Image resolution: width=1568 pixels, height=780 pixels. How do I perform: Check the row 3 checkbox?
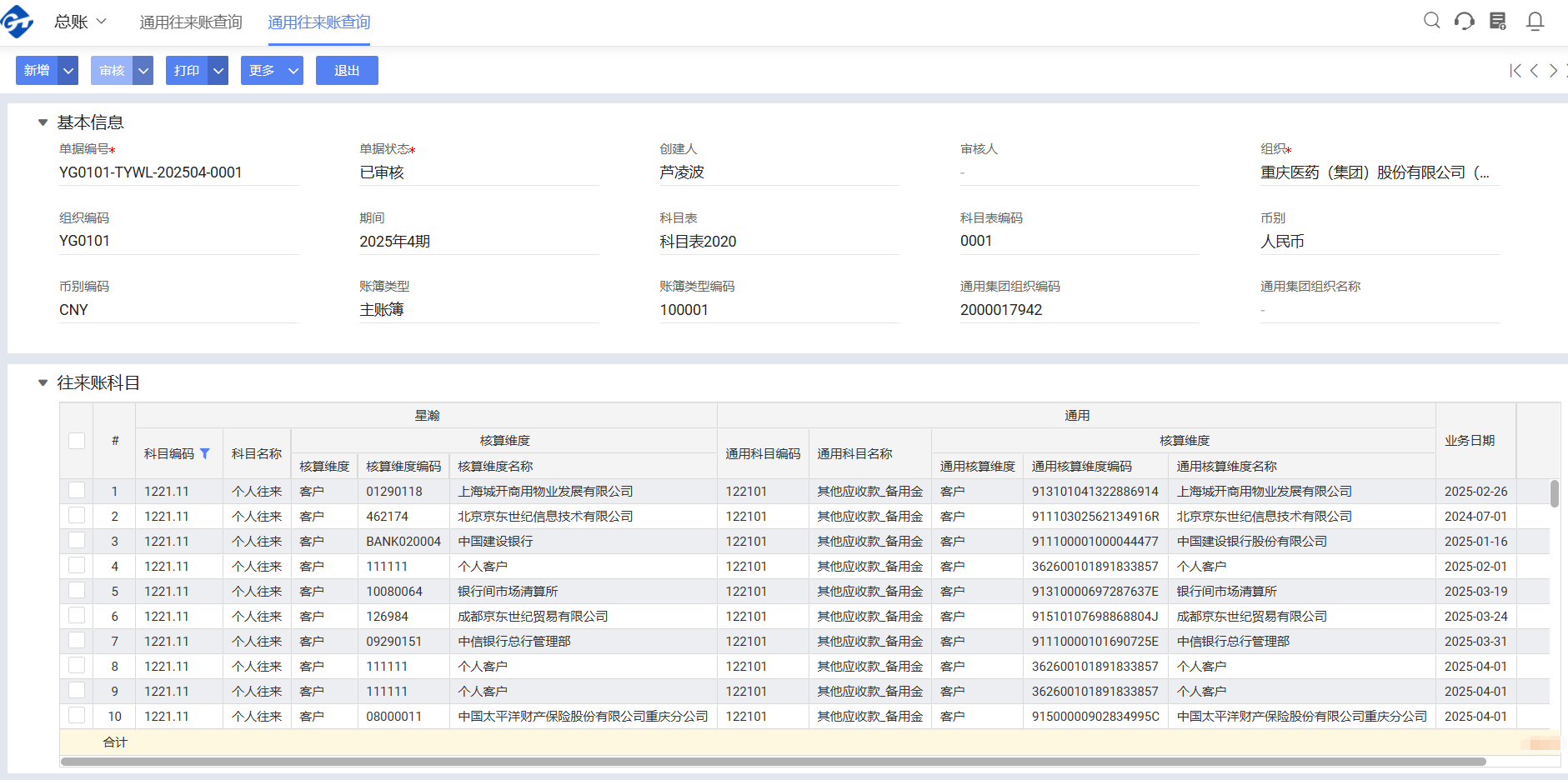(x=77, y=540)
